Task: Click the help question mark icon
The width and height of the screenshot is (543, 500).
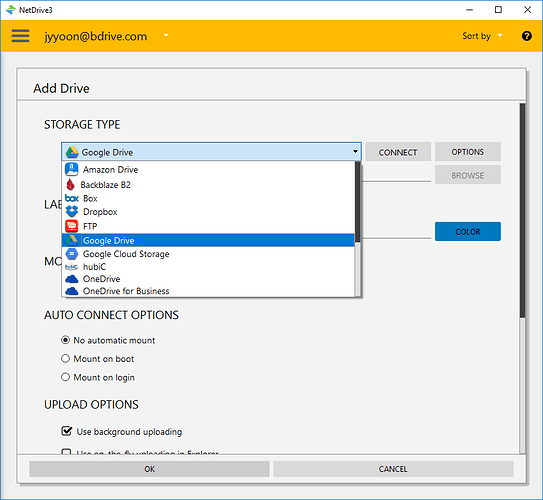Action: 527,36
